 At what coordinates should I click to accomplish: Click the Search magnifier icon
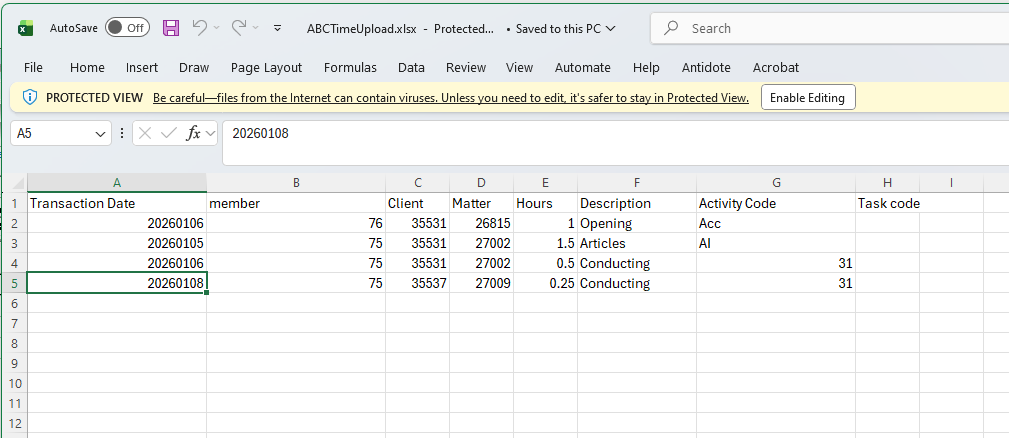pos(671,28)
